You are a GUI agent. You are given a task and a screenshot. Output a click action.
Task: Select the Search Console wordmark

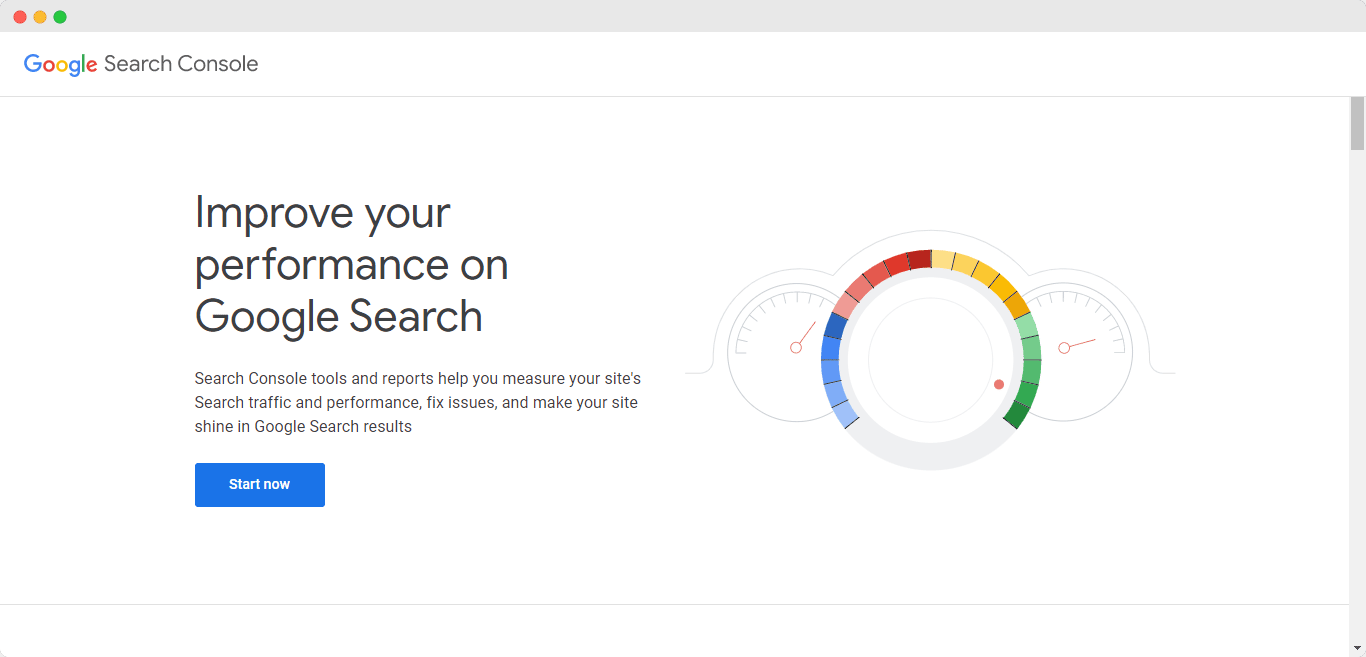coord(183,64)
